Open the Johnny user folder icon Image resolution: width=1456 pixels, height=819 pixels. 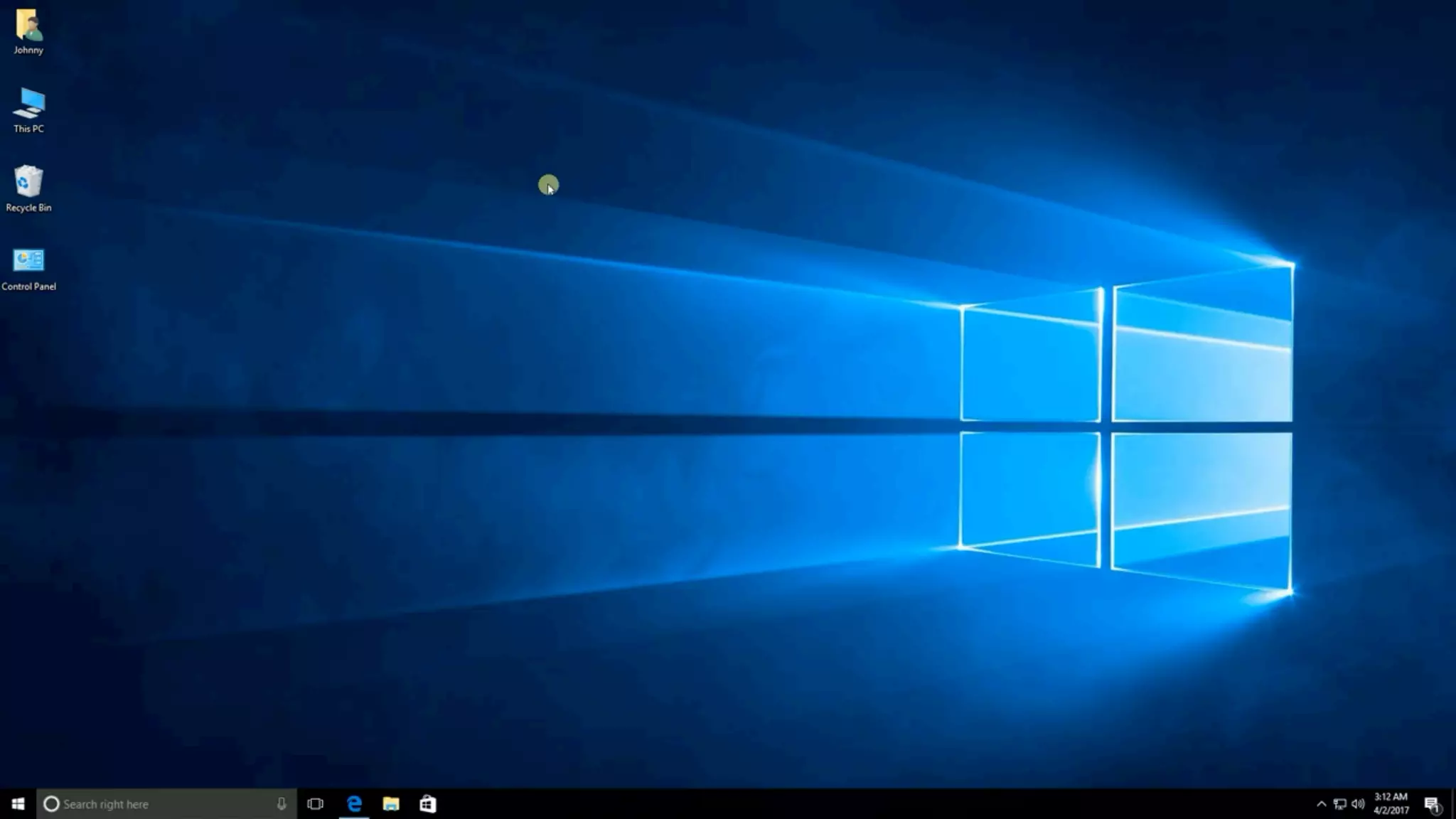[28, 26]
